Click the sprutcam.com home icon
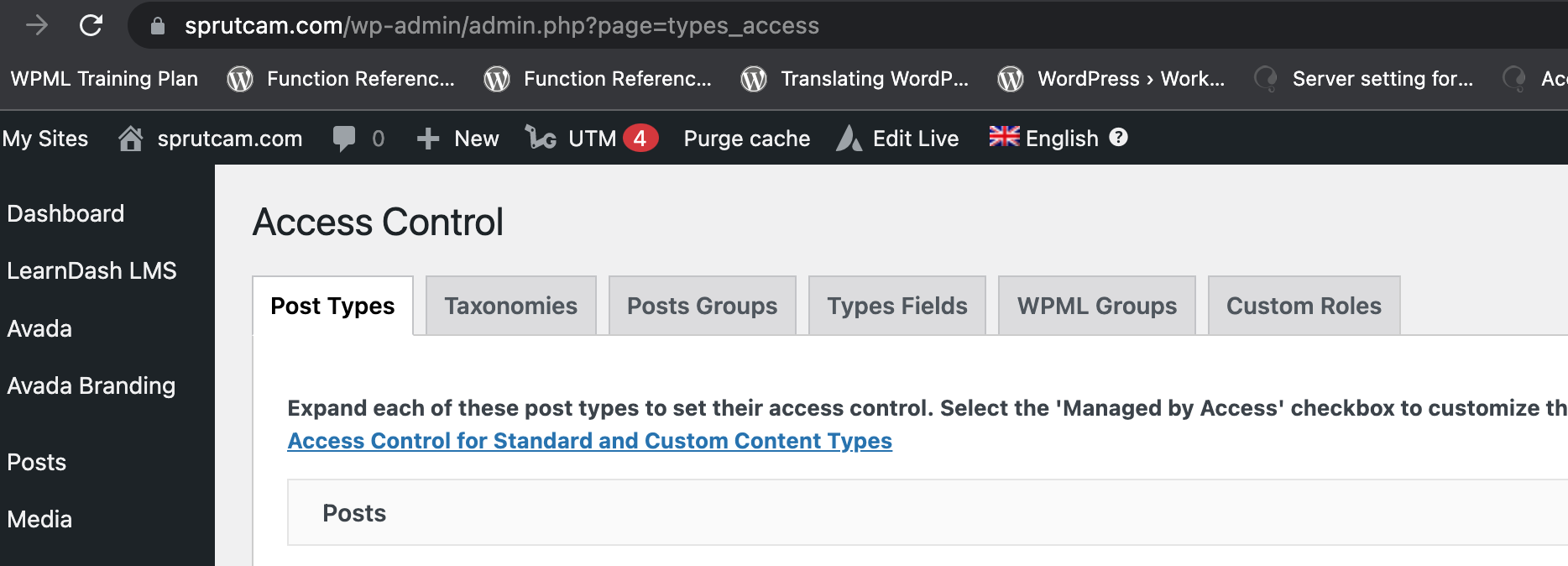The width and height of the screenshot is (1568, 566). pos(130,139)
